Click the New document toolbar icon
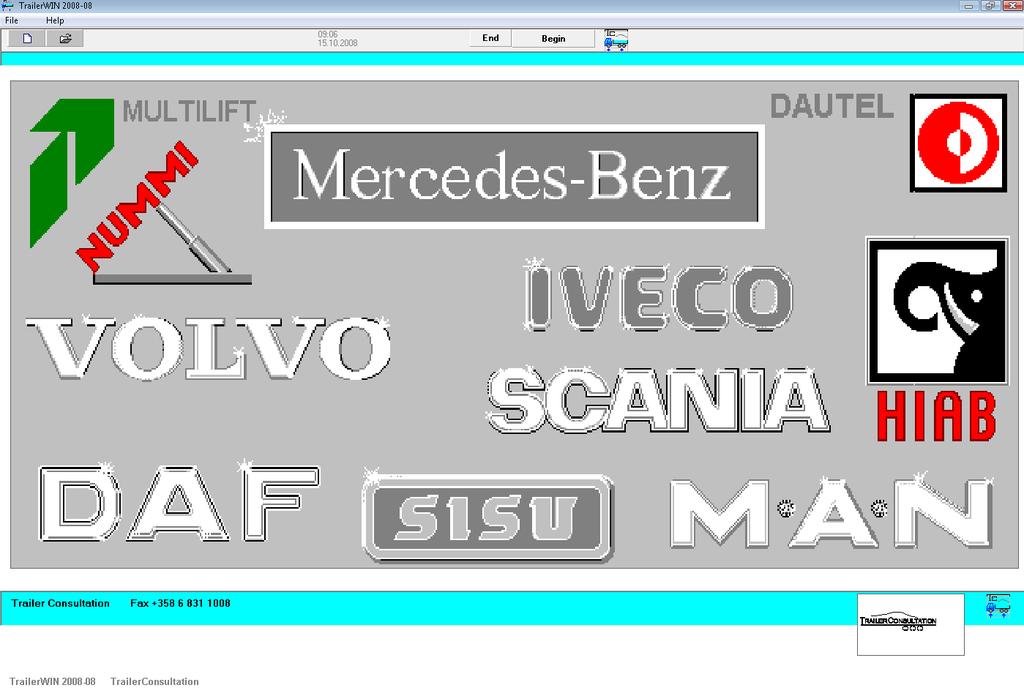The height and width of the screenshot is (696, 1024). pyautogui.click(x=27, y=39)
